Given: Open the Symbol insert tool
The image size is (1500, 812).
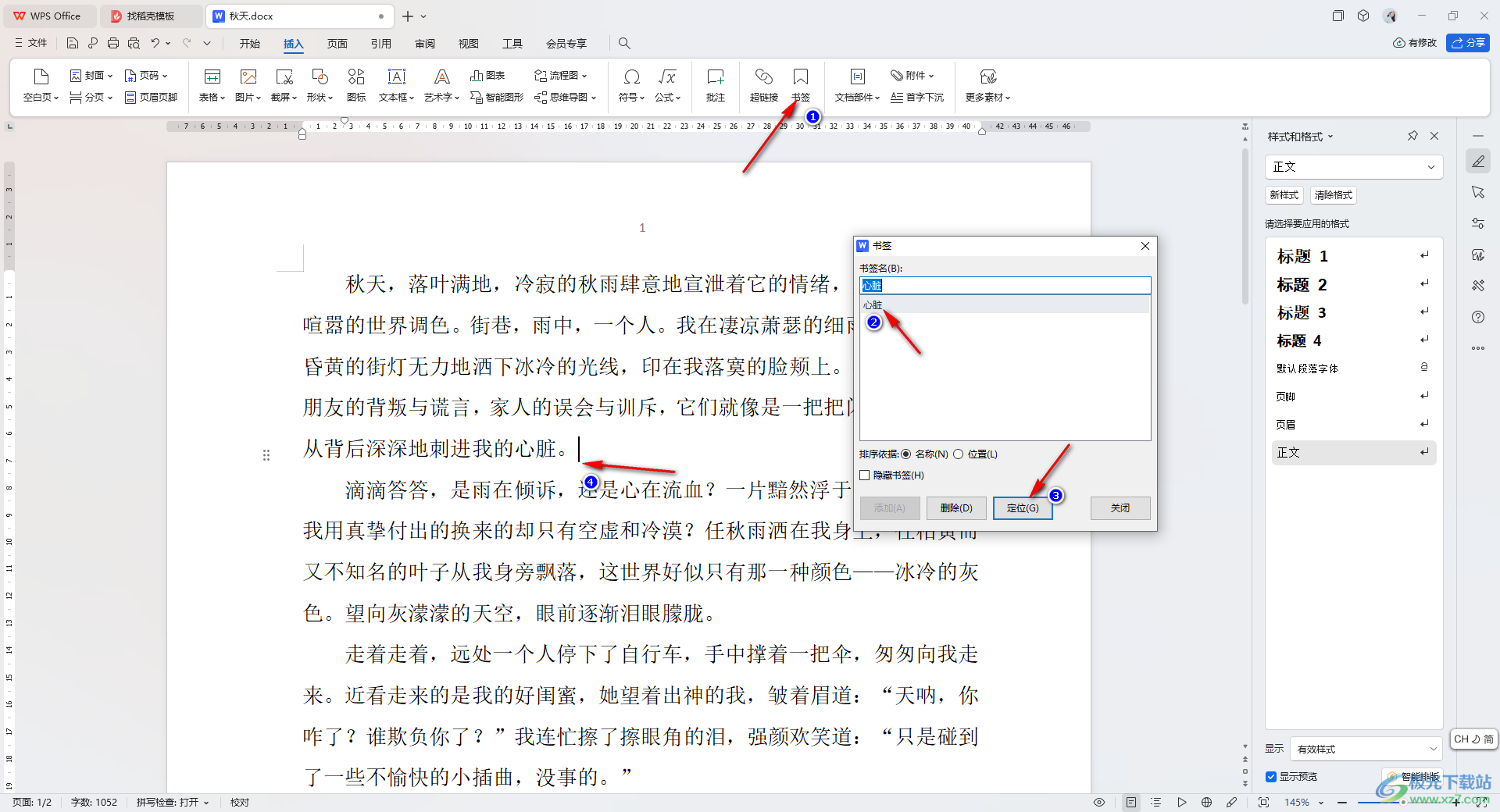Looking at the screenshot, I should (x=631, y=85).
